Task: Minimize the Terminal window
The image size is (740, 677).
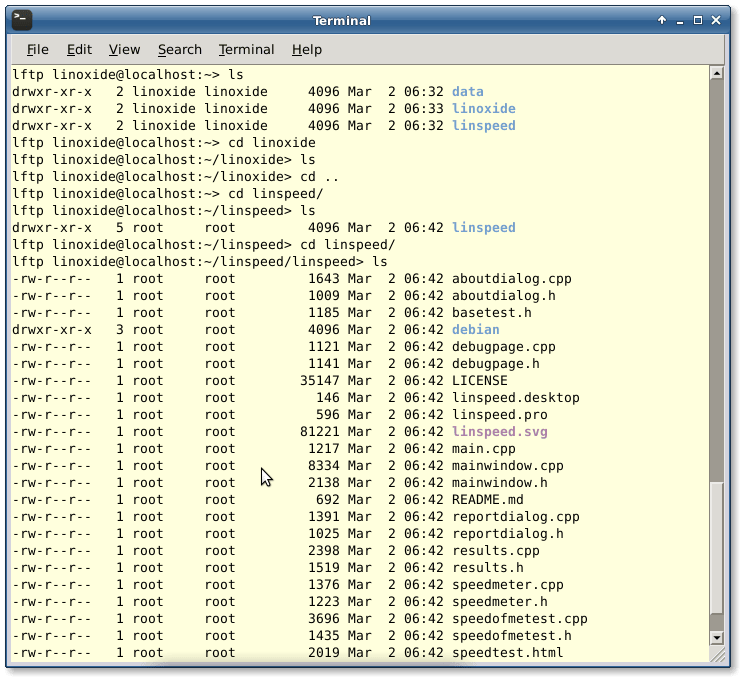Action: [x=680, y=20]
